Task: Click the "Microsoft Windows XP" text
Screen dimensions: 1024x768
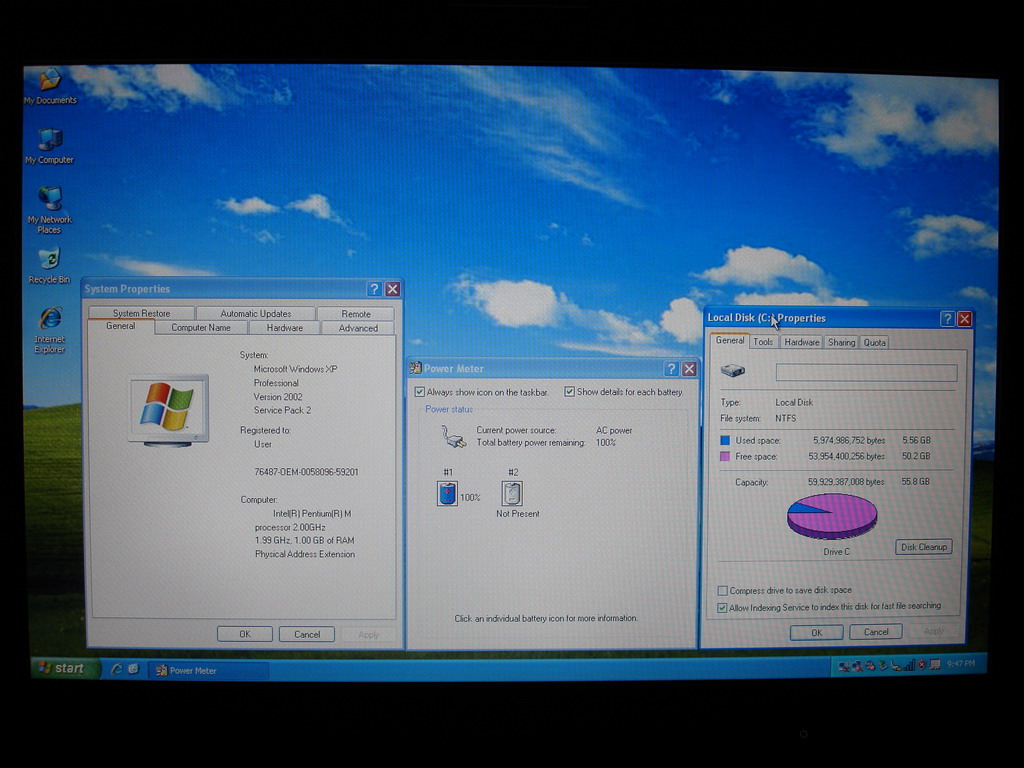Action: coord(295,369)
